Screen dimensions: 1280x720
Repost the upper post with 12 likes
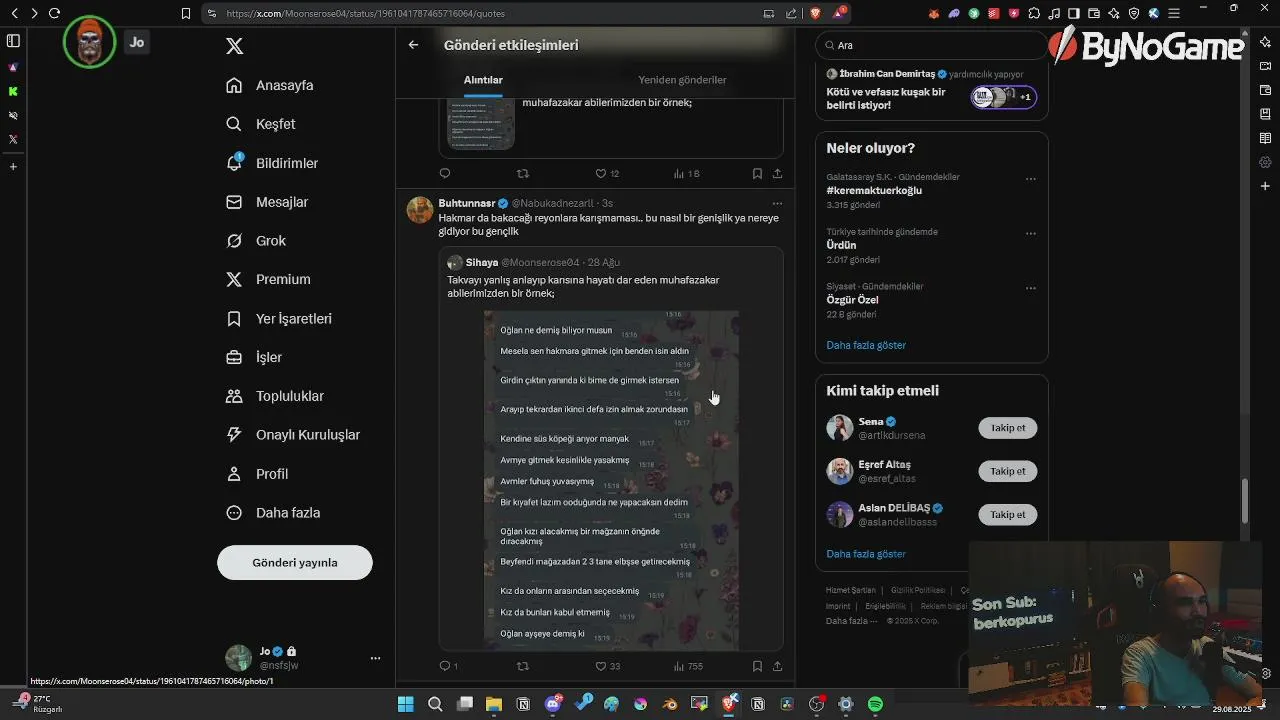522,173
